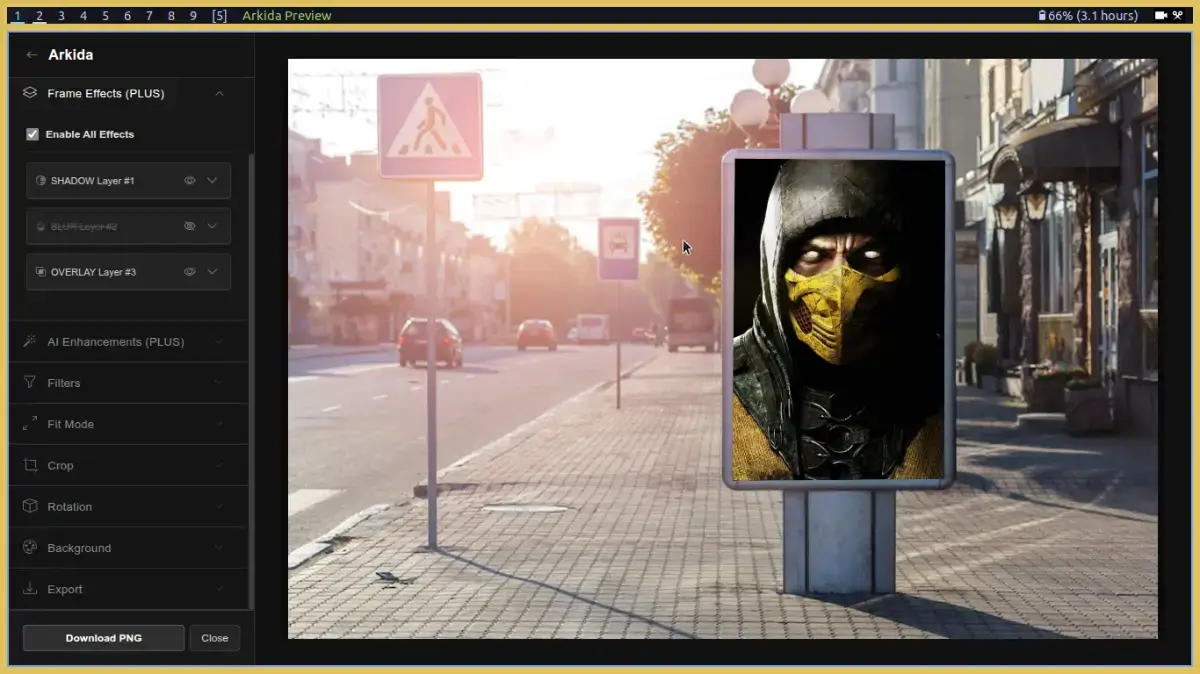Image resolution: width=1200 pixels, height=674 pixels.
Task: Click the [5] layout indicator
Action: tap(219, 16)
